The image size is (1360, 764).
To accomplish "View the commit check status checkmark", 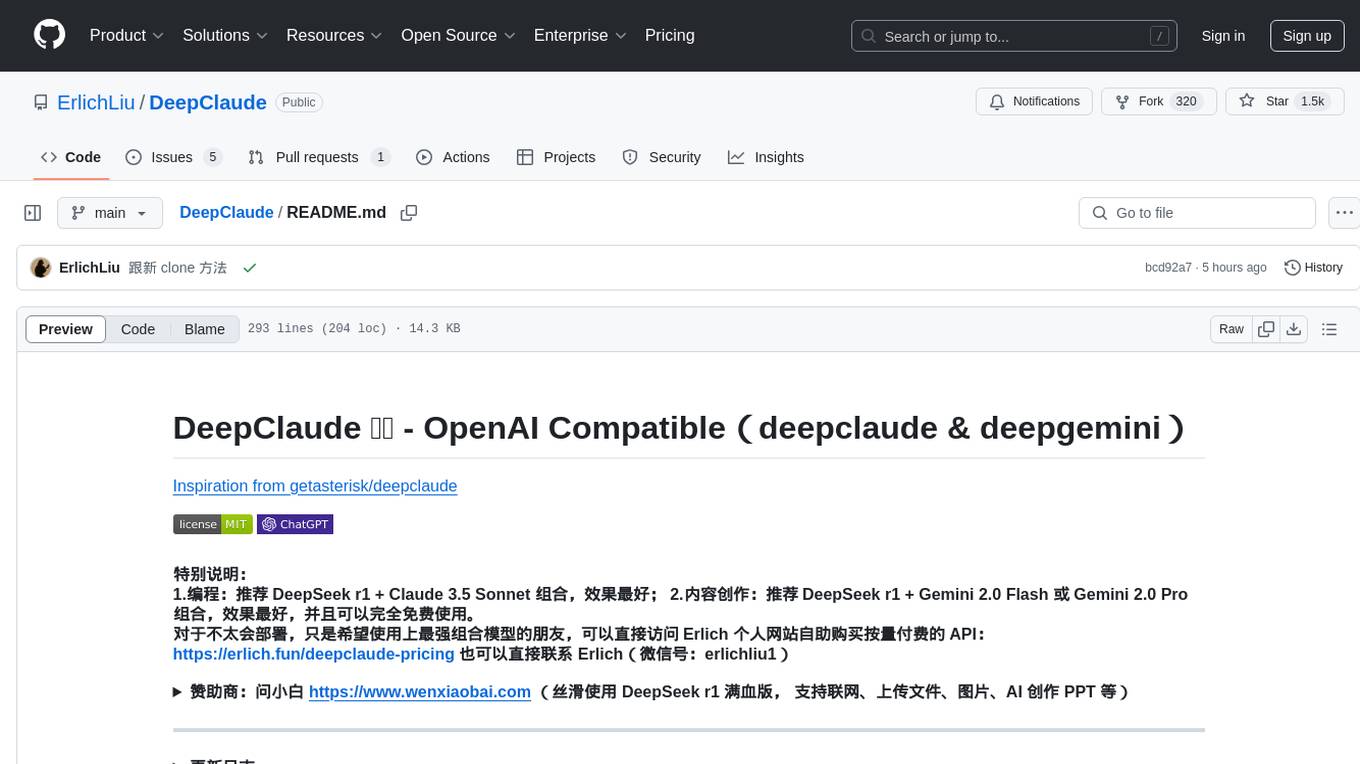I will tap(250, 268).
